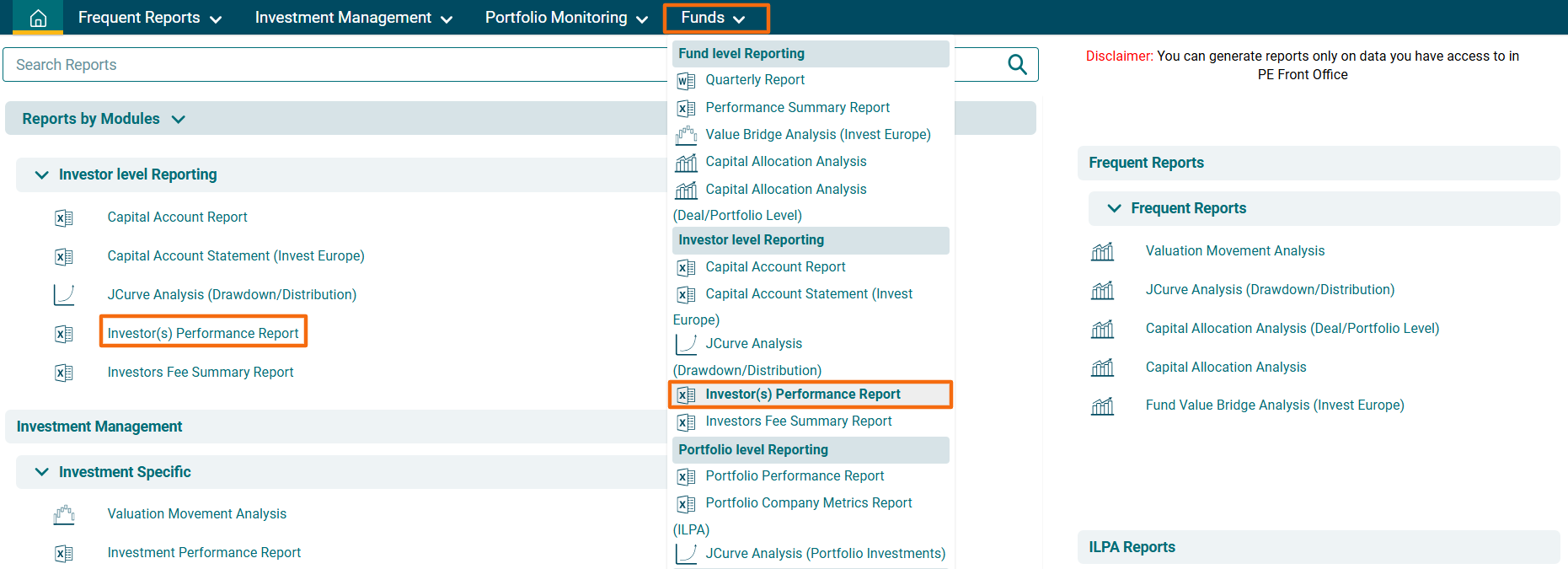Open the Frequent Reports dropdown menu
The image size is (1568, 569).
point(149,18)
